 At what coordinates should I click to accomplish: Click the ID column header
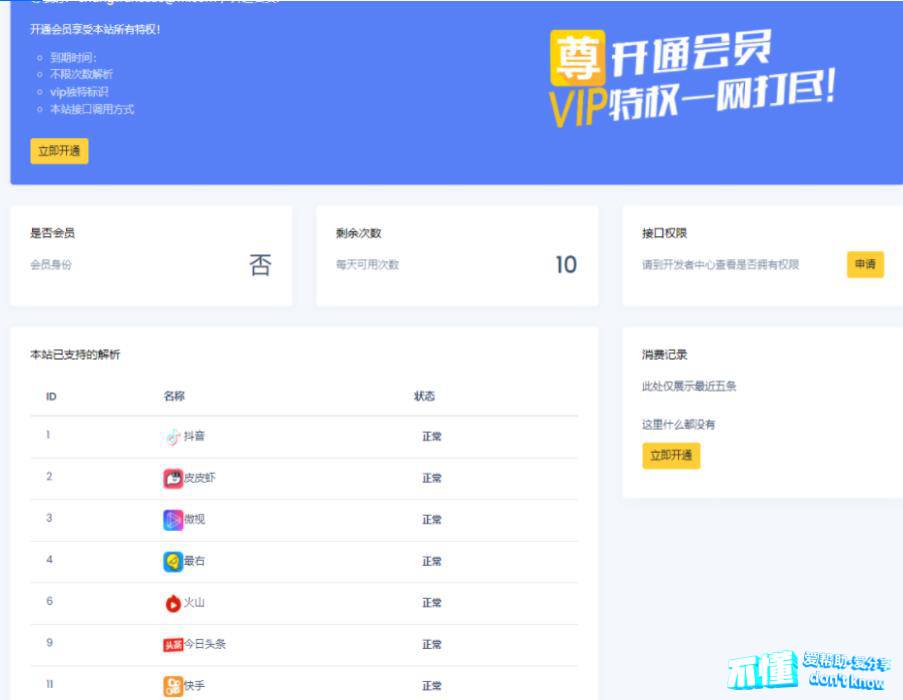click(x=51, y=397)
